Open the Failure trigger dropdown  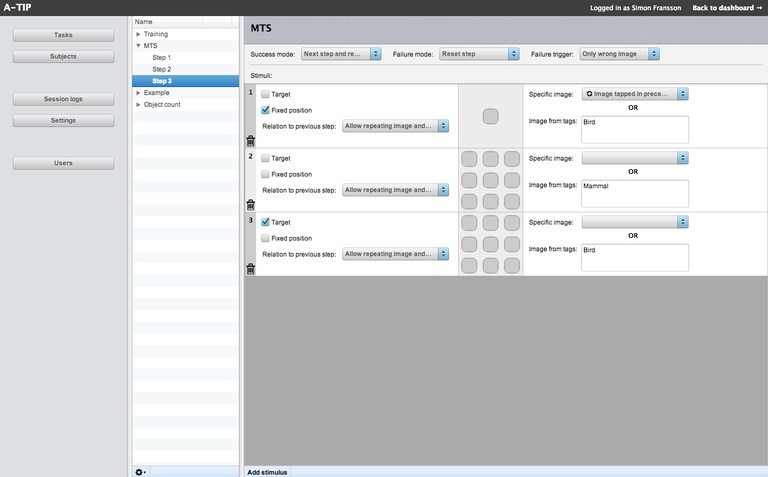click(x=619, y=54)
